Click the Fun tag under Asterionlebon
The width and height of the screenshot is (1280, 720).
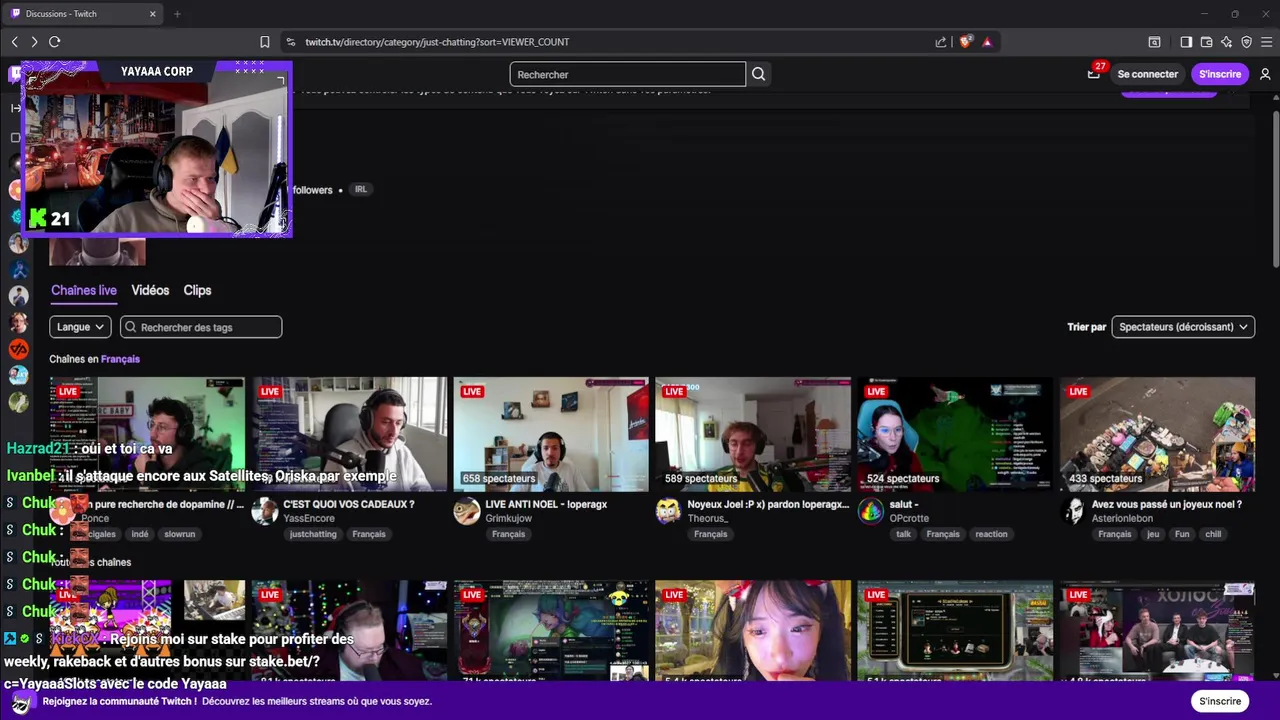(1183, 534)
